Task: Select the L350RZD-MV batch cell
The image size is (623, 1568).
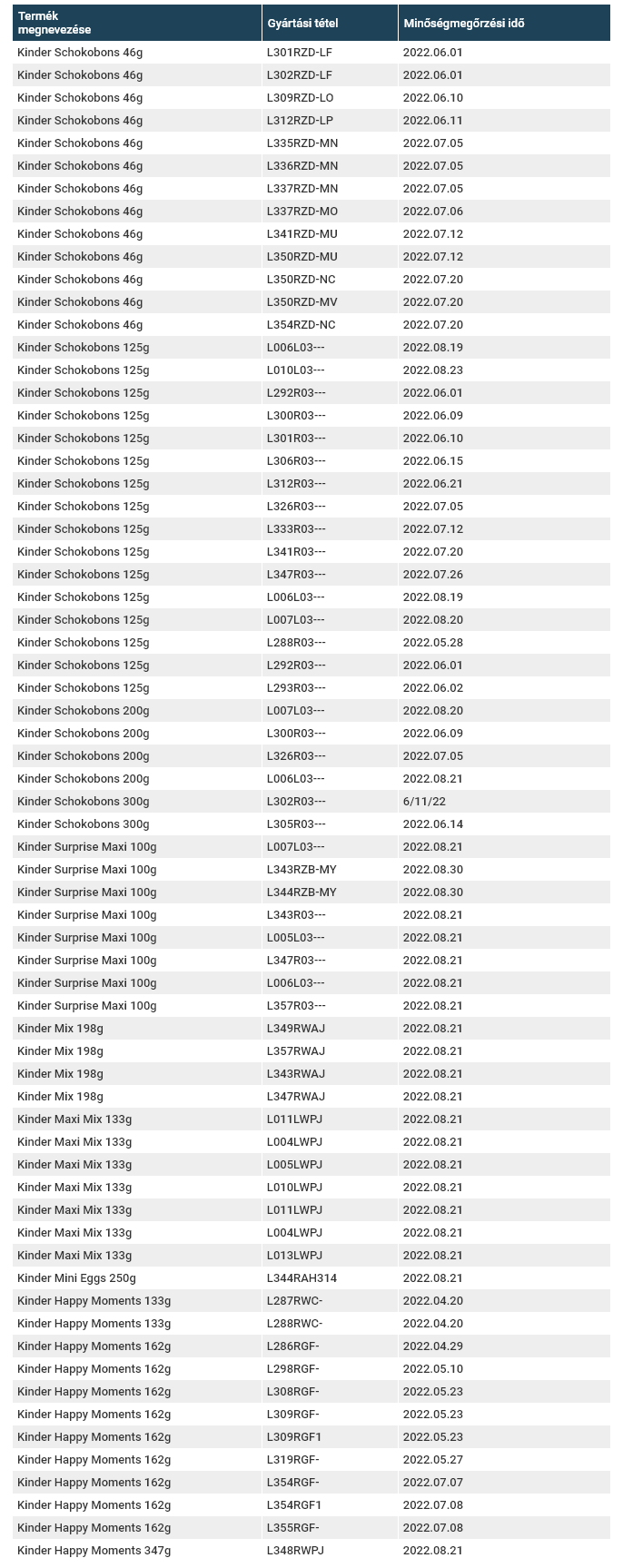Action: pyautogui.click(x=302, y=302)
